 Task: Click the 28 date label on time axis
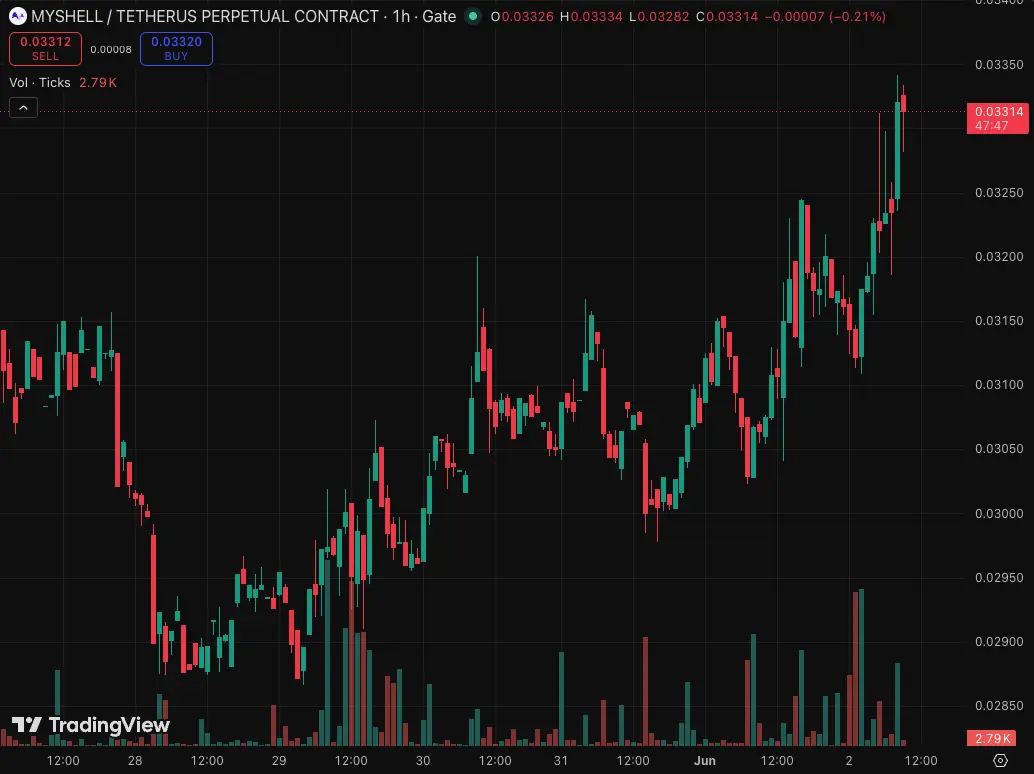(135, 761)
